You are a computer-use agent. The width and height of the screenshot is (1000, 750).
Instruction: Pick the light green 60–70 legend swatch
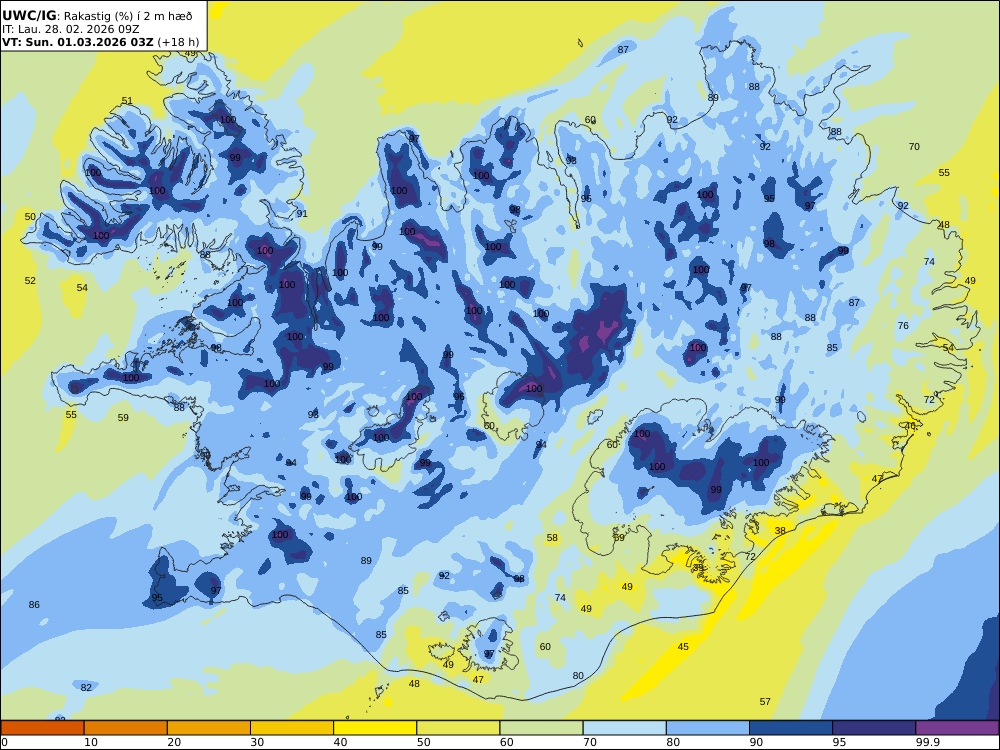(541, 728)
